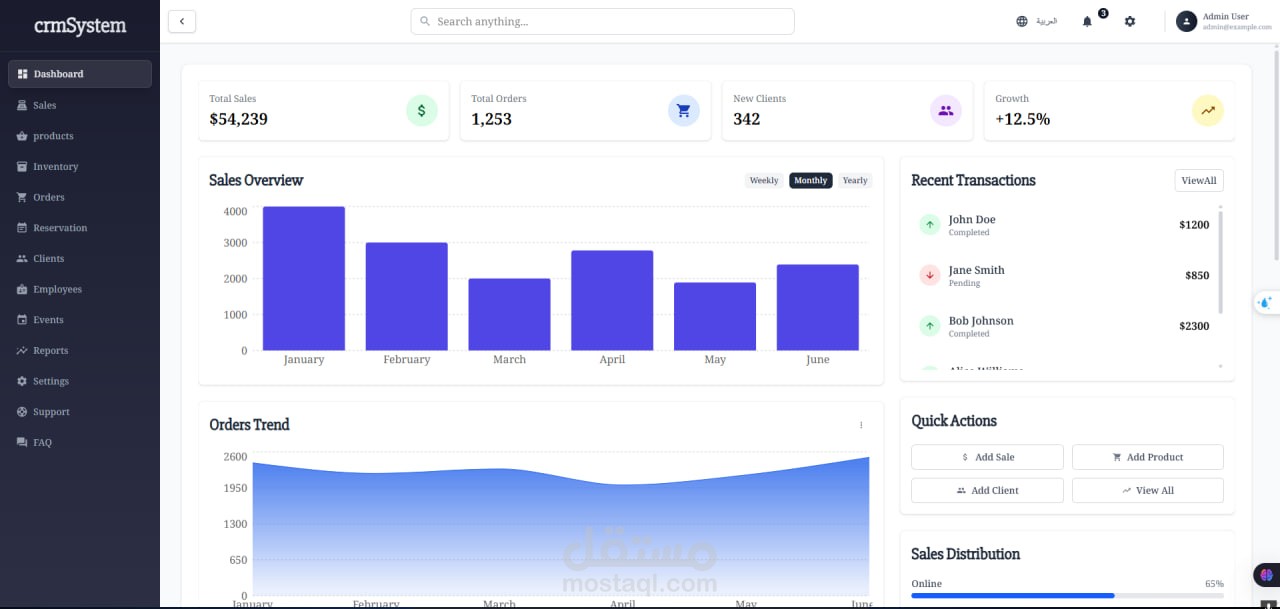Open FAQ in the sidebar
The height and width of the screenshot is (609, 1280).
[80, 443]
